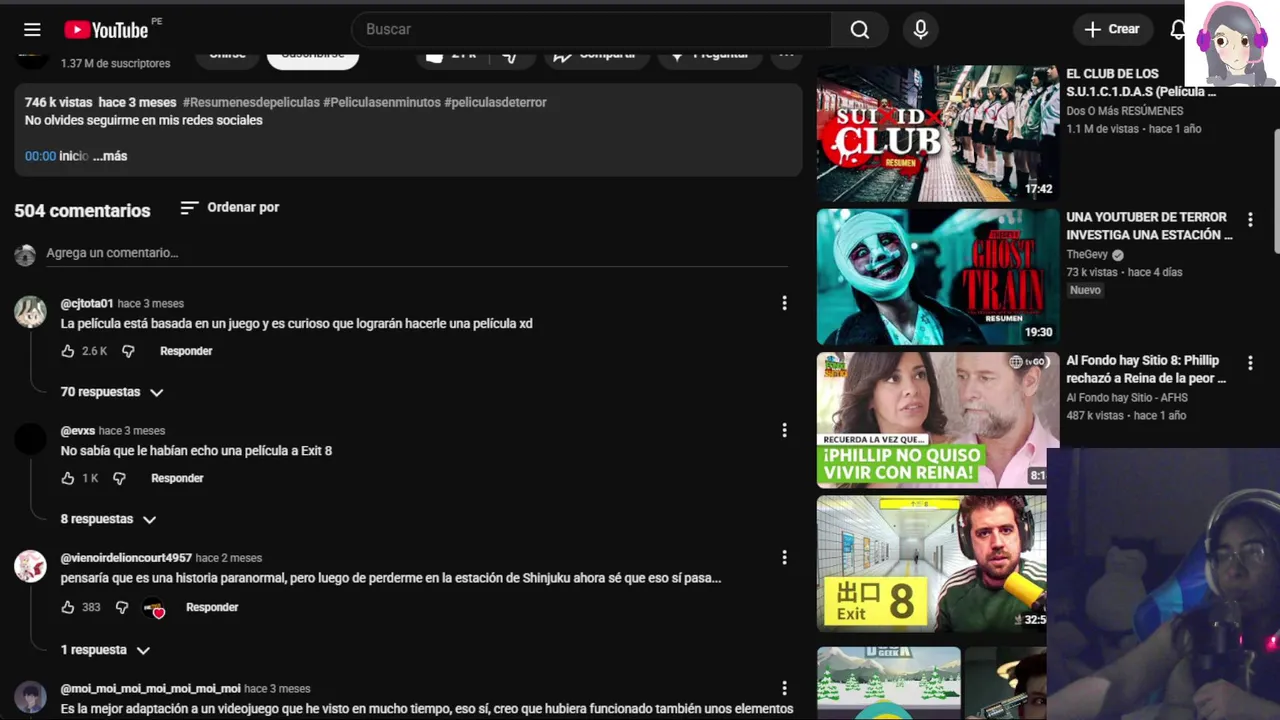Open the hamburger guide menu
1280x720 pixels.
(32, 30)
